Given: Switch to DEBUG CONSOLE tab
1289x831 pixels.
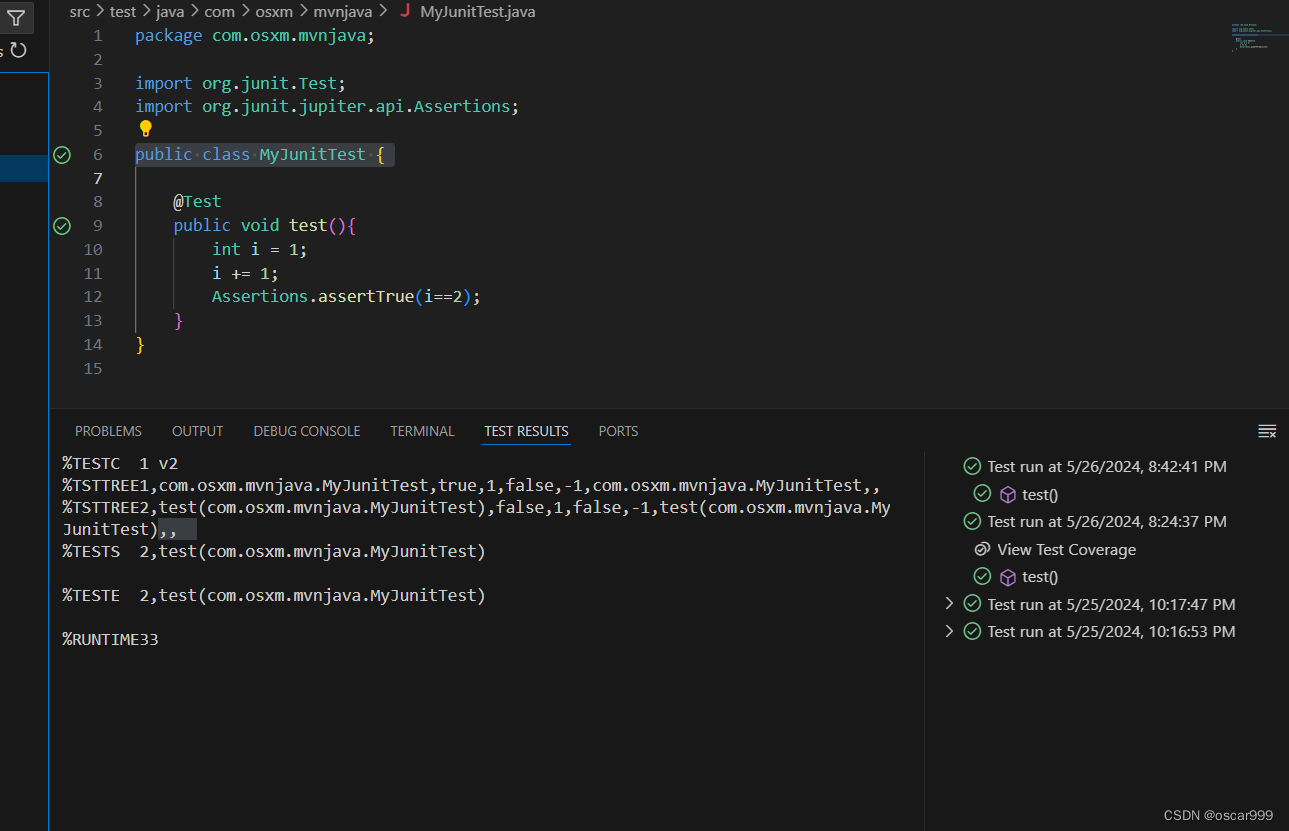Looking at the screenshot, I should (x=306, y=431).
